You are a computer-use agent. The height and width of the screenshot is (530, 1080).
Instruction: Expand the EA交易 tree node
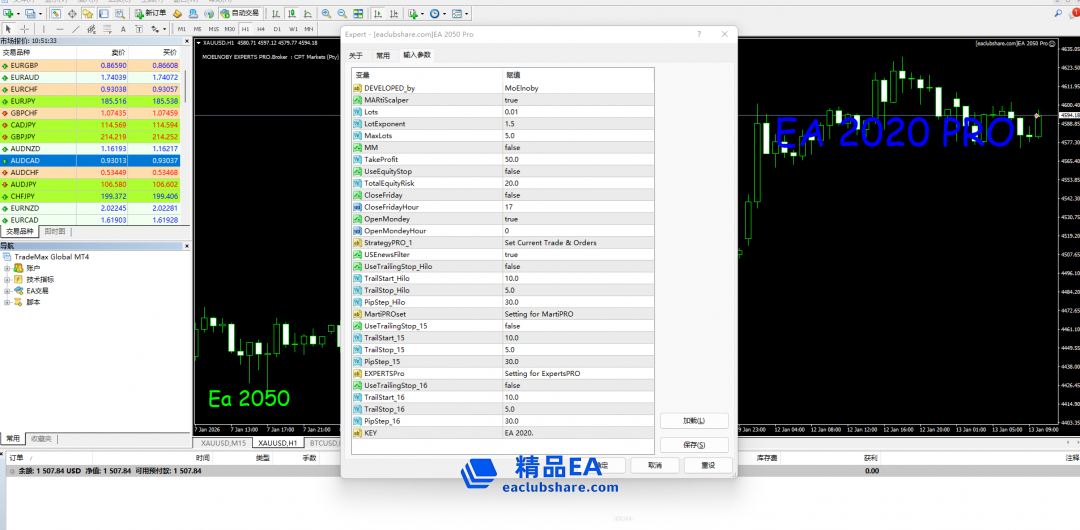pyautogui.click(x=7, y=291)
